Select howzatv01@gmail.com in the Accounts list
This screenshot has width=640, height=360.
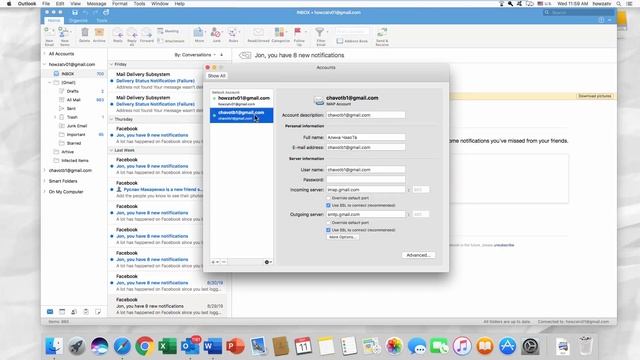tap(242, 101)
